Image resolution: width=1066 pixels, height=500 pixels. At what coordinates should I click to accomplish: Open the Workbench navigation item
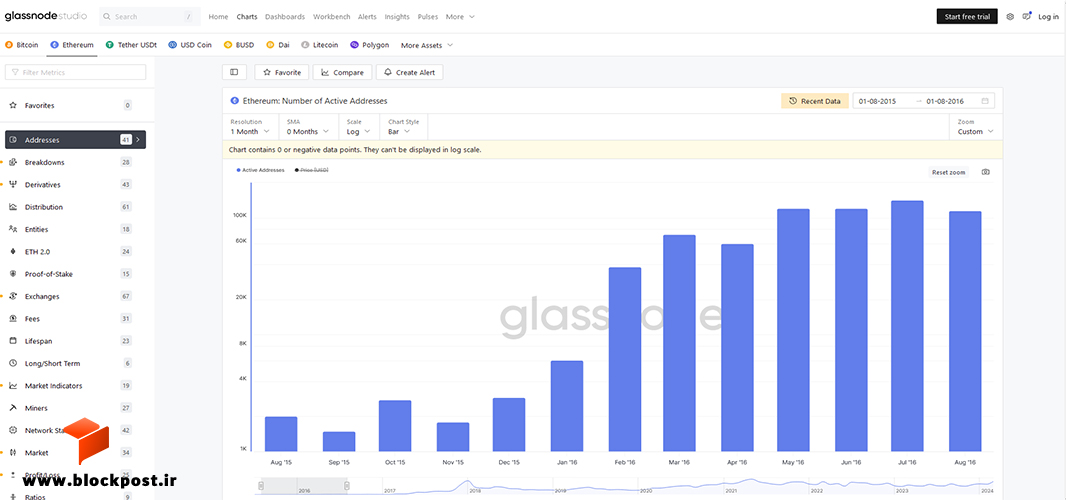331,16
